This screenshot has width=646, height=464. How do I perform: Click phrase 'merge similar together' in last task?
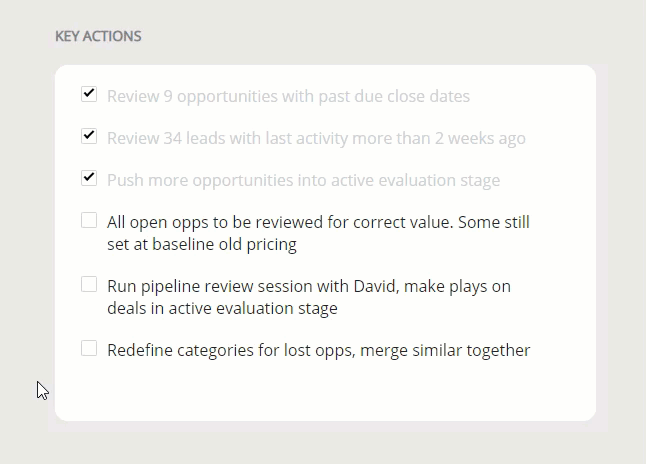tap(445, 350)
